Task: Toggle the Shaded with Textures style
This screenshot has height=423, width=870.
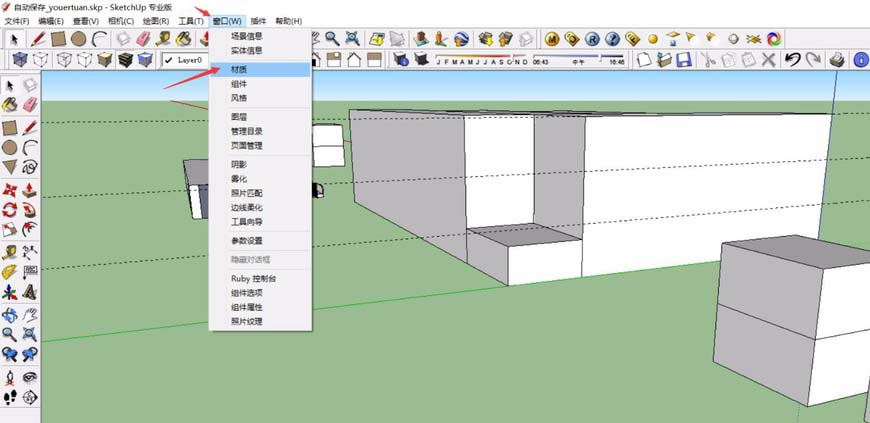Action: pos(126,60)
